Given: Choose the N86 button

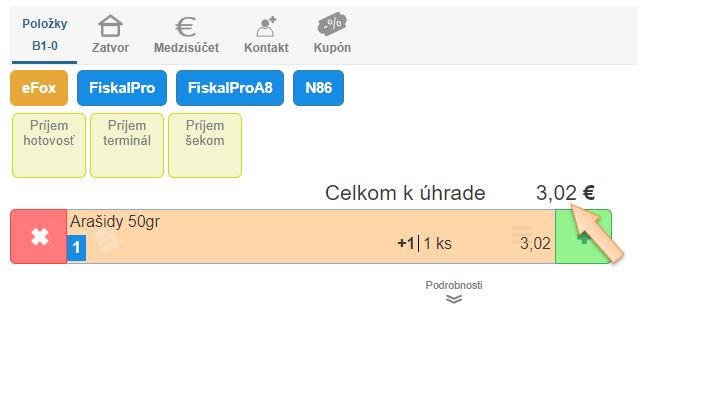Looking at the screenshot, I should click(318, 88).
